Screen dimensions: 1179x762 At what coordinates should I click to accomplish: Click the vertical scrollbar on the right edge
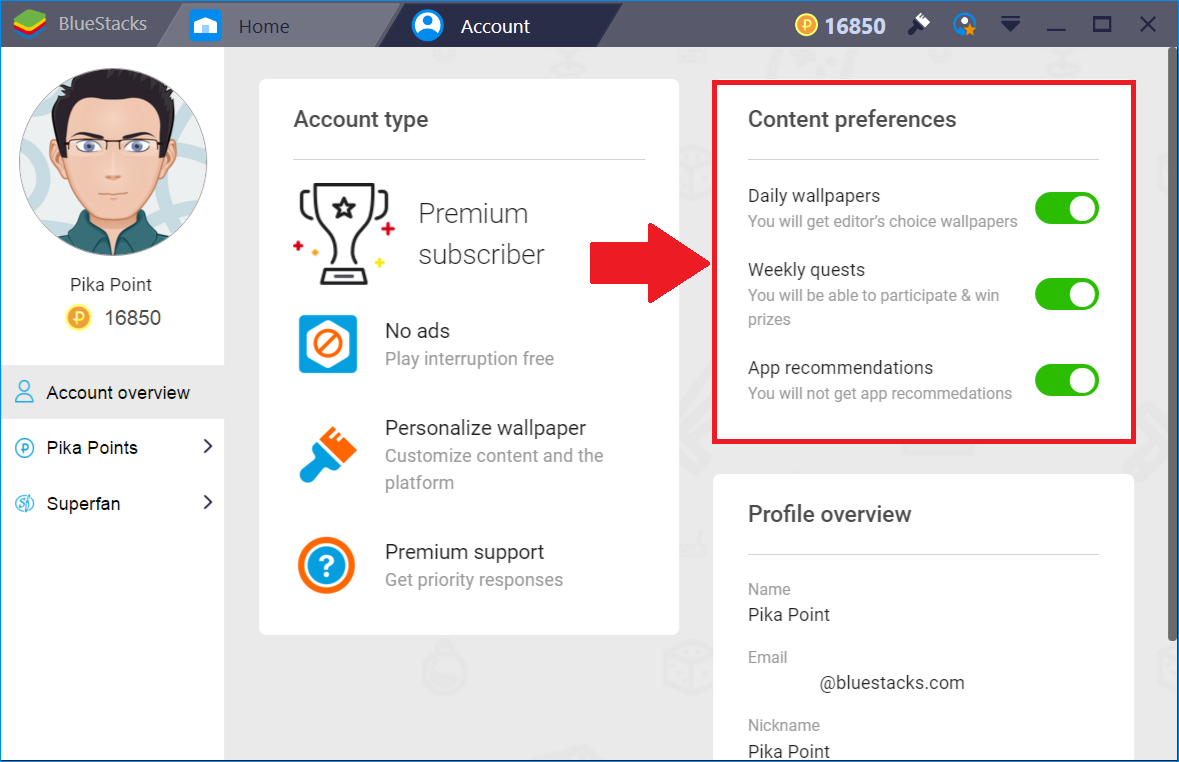point(1172,346)
